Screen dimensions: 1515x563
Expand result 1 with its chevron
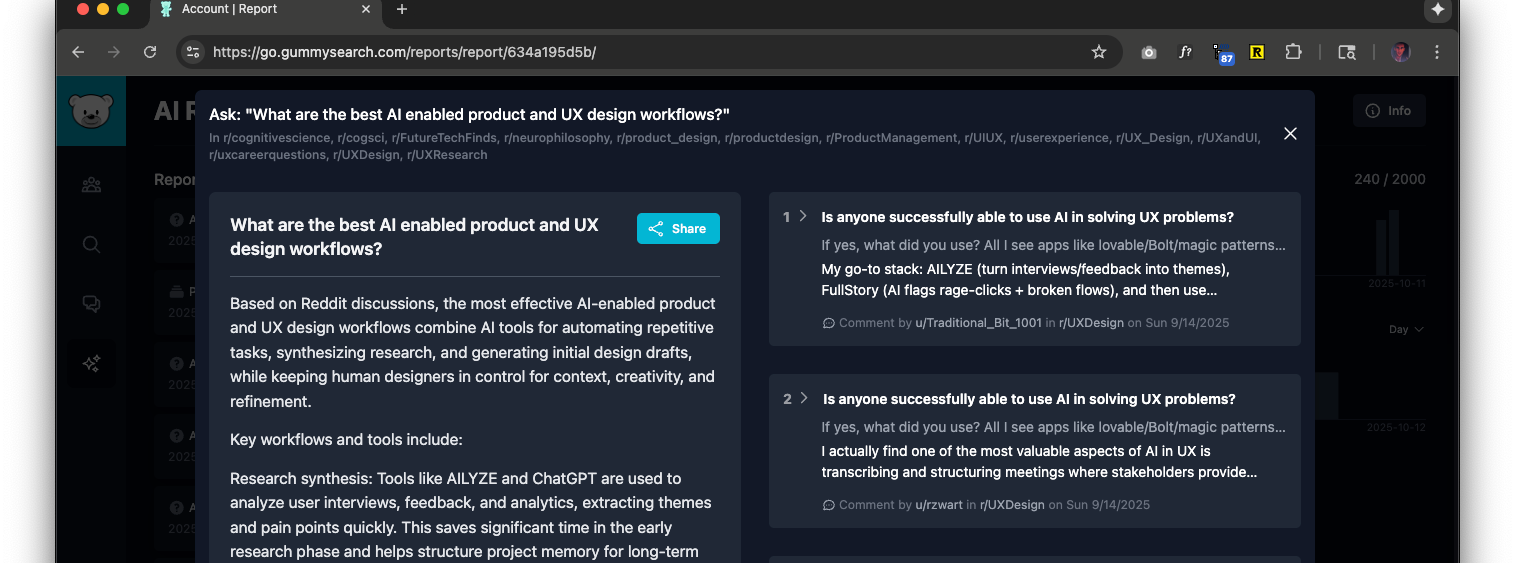click(803, 216)
